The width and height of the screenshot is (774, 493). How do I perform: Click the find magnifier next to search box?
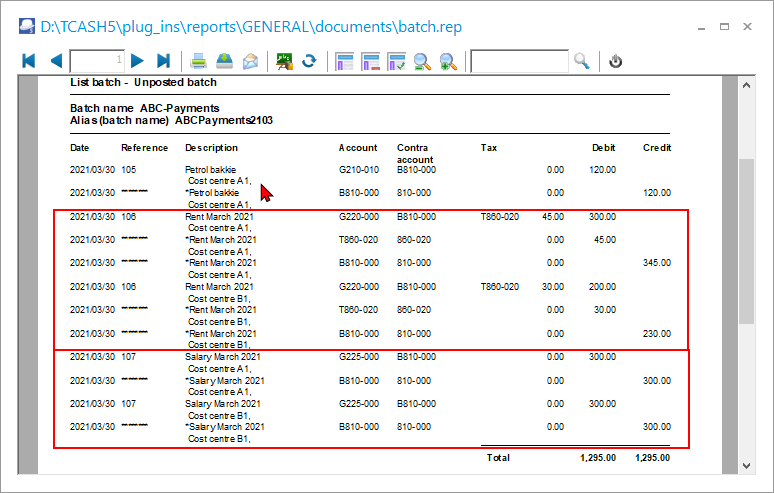tap(582, 62)
